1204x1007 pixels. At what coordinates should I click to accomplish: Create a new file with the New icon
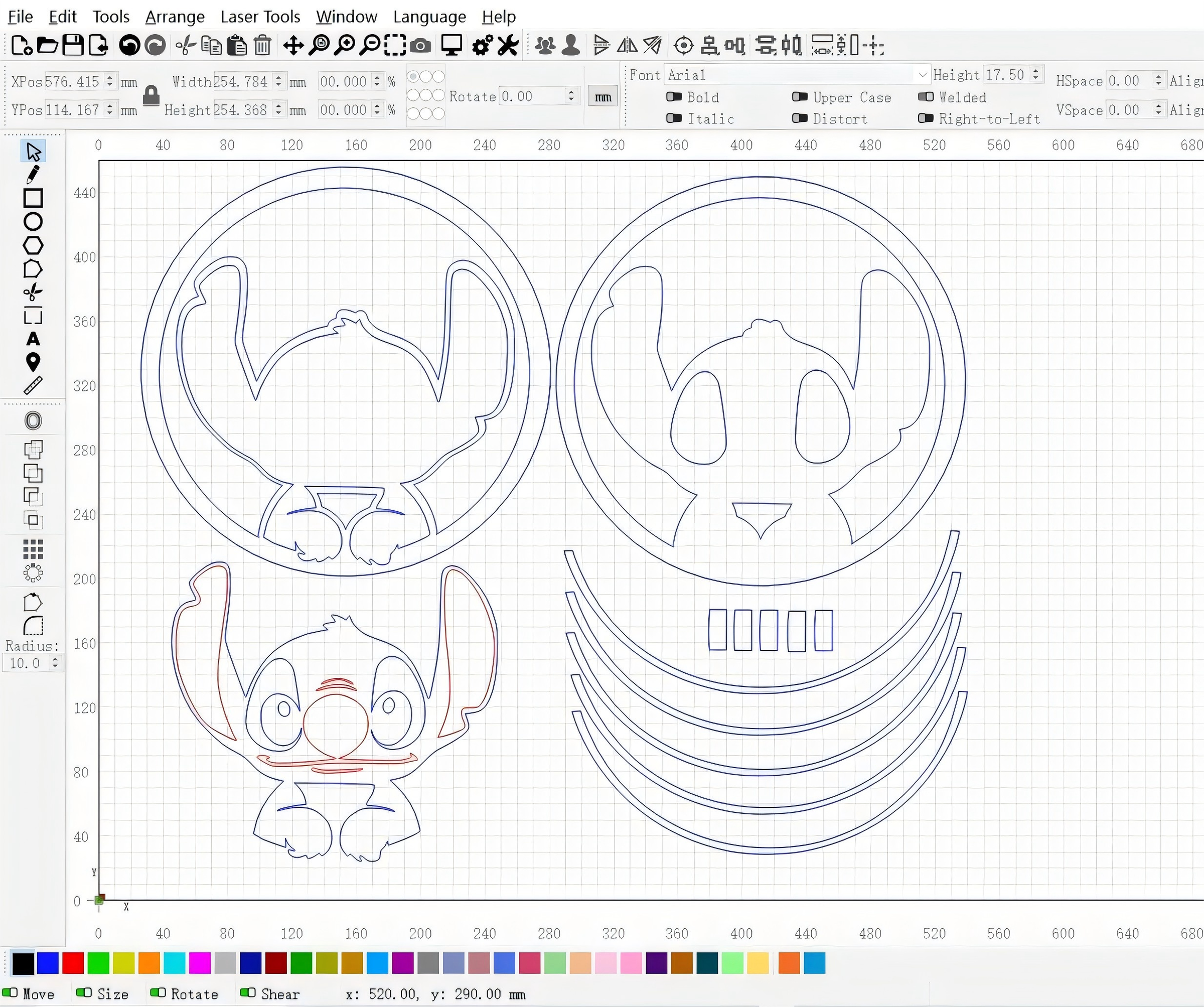(x=22, y=45)
